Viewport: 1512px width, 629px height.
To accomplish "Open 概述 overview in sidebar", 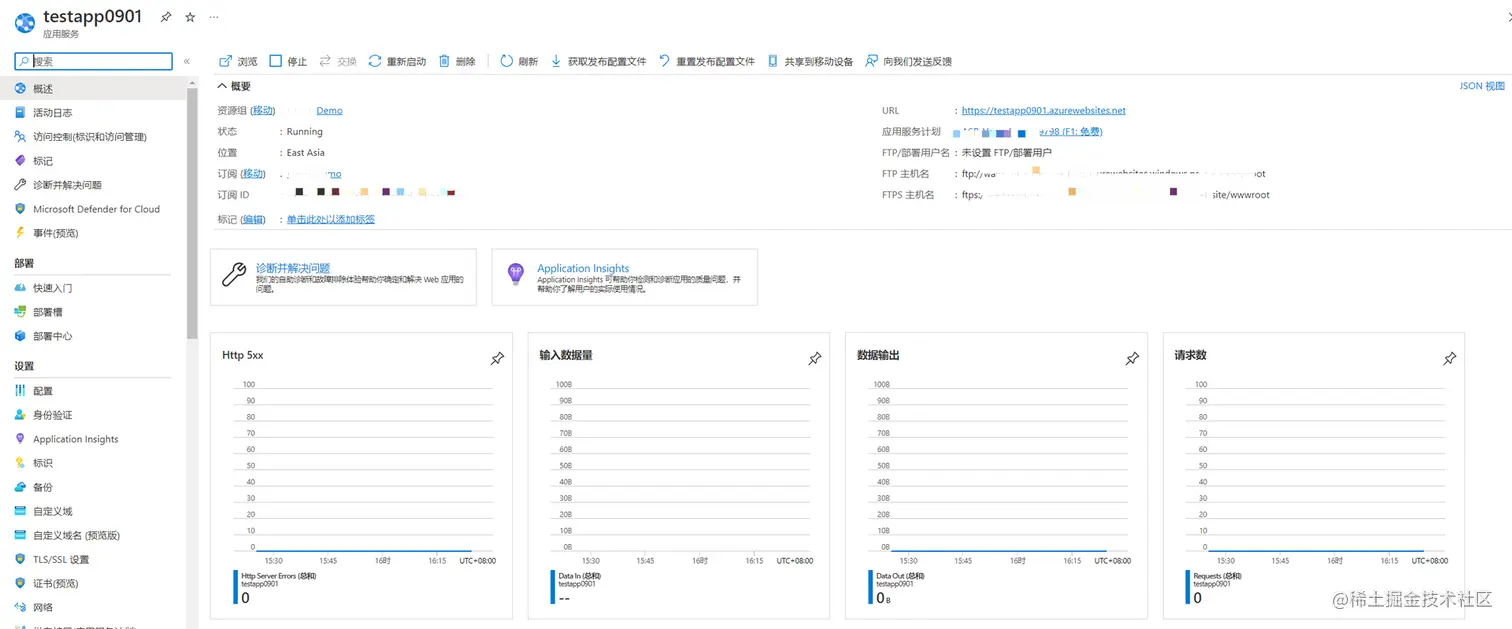I will click(93, 89).
